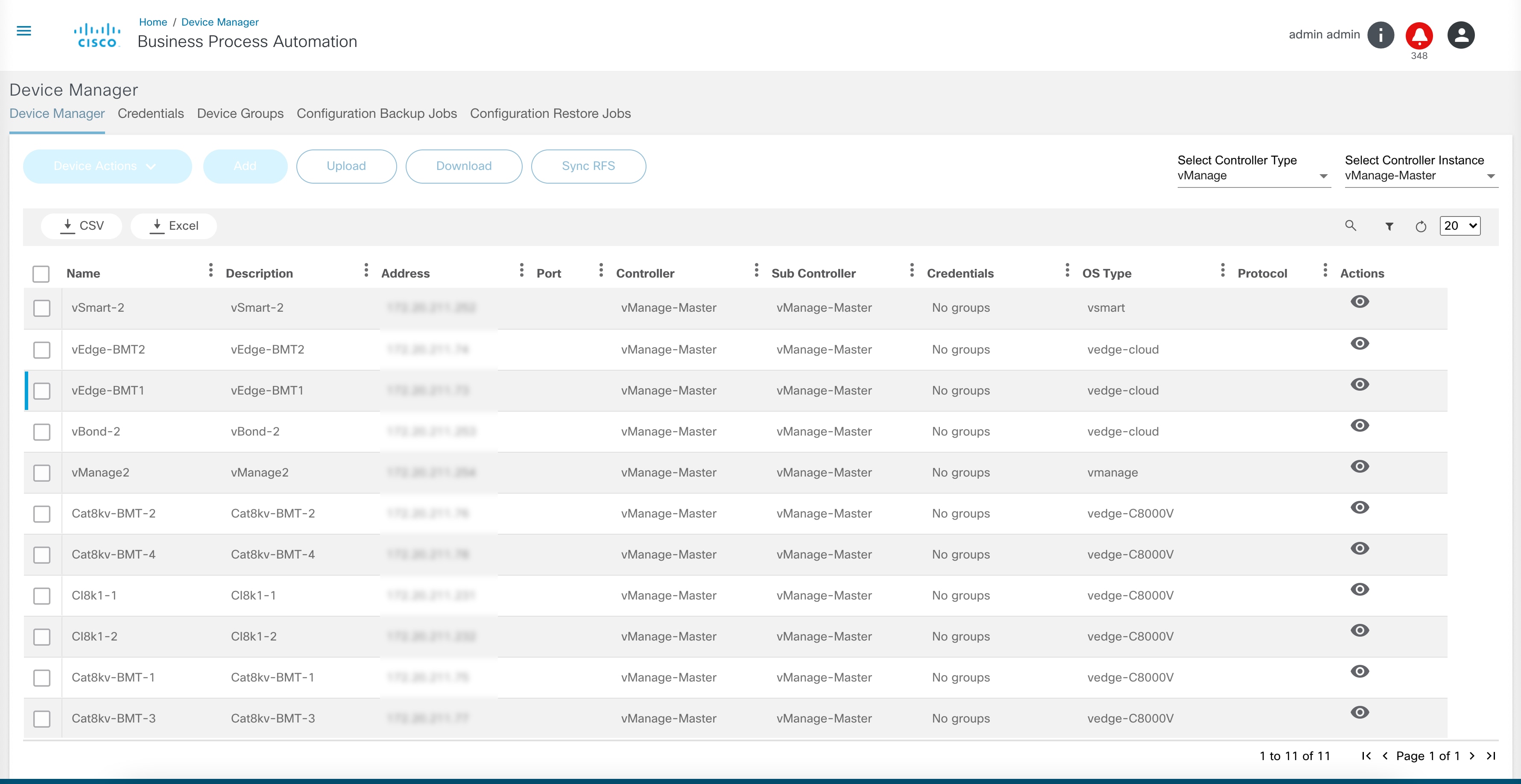
Task: View vSmart-2 details via eye icon
Action: pyautogui.click(x=1359, y=301)
